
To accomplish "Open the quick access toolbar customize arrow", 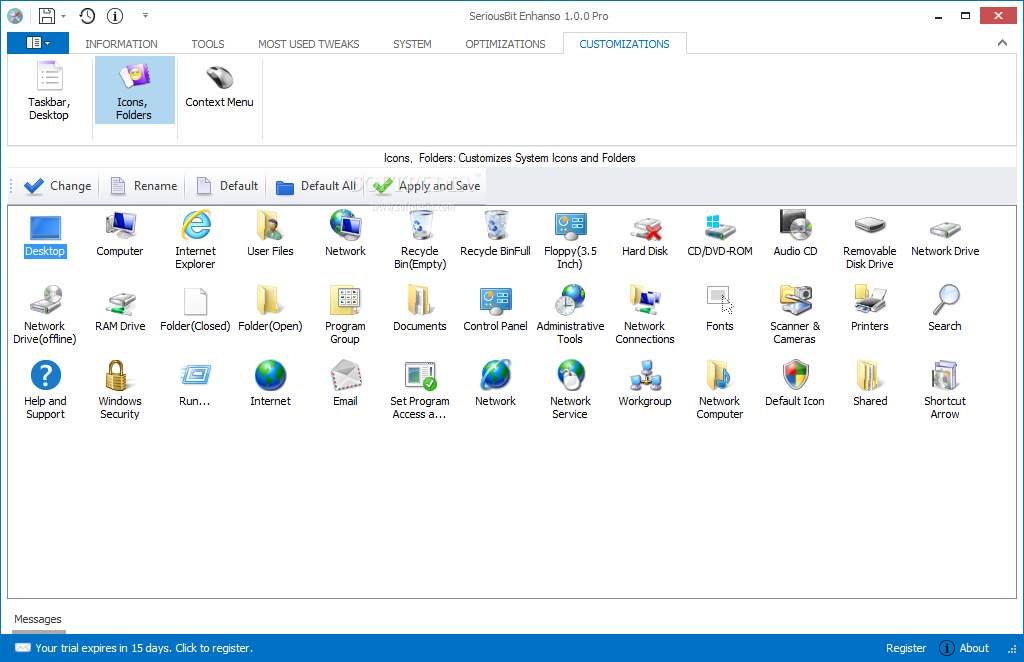I will (x=145, y=16).
